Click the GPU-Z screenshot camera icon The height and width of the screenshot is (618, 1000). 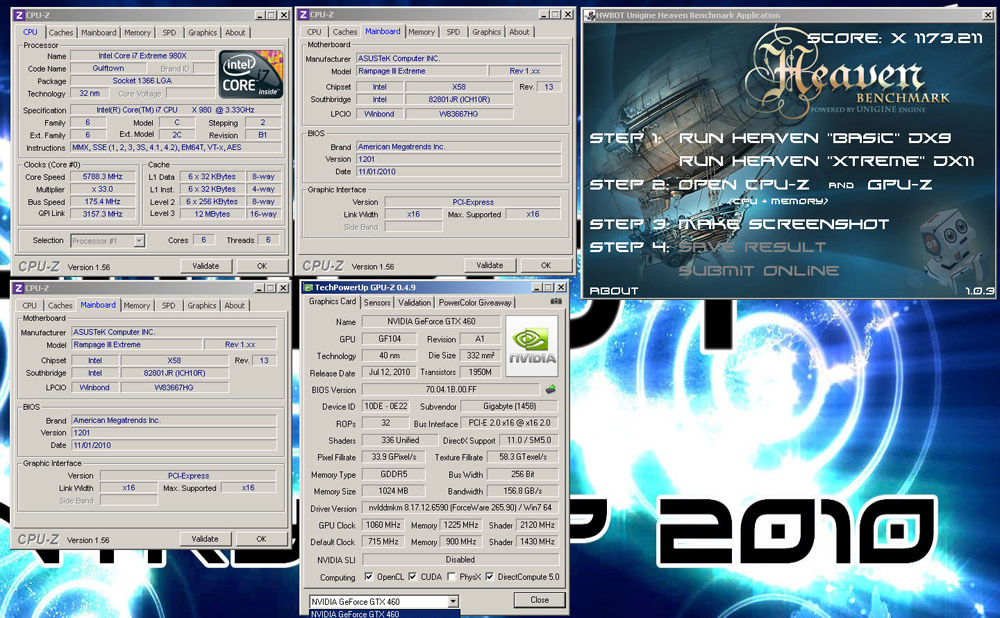click(x=556, y=301)
